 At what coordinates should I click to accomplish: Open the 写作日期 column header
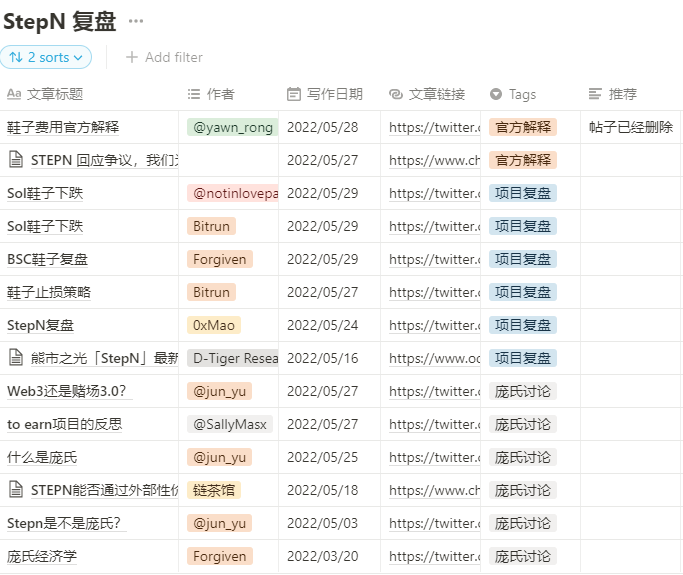(325, 94)
